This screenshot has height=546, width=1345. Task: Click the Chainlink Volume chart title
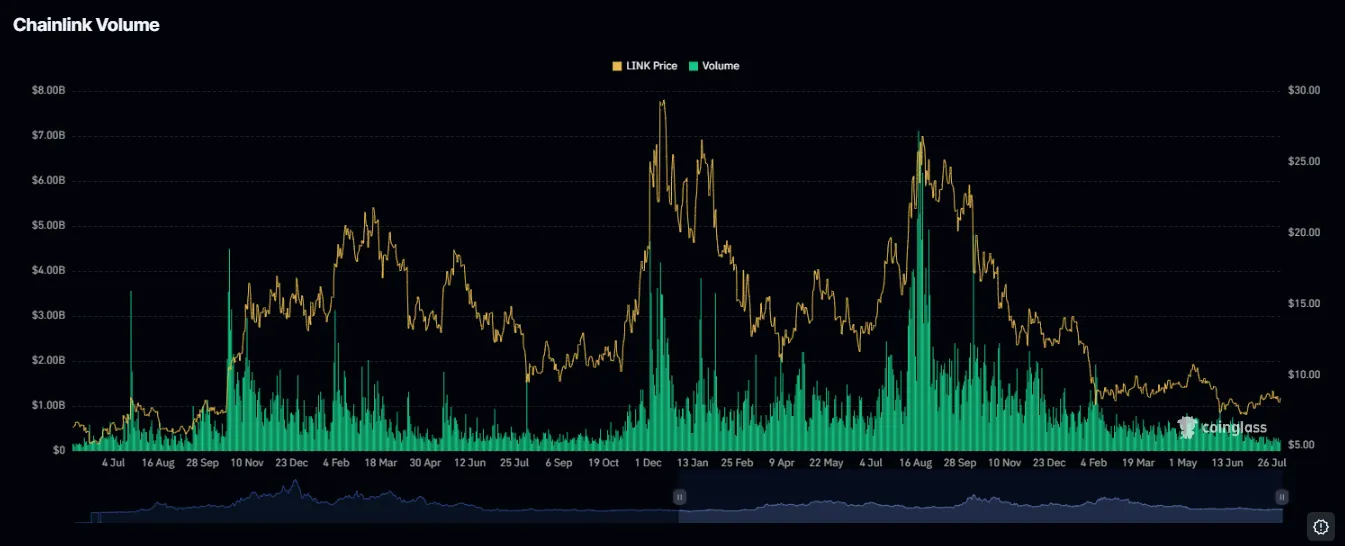point(86,25)
